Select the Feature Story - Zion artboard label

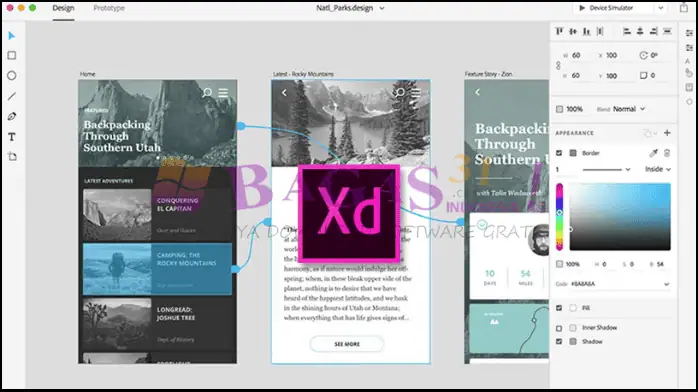(488, 74)
